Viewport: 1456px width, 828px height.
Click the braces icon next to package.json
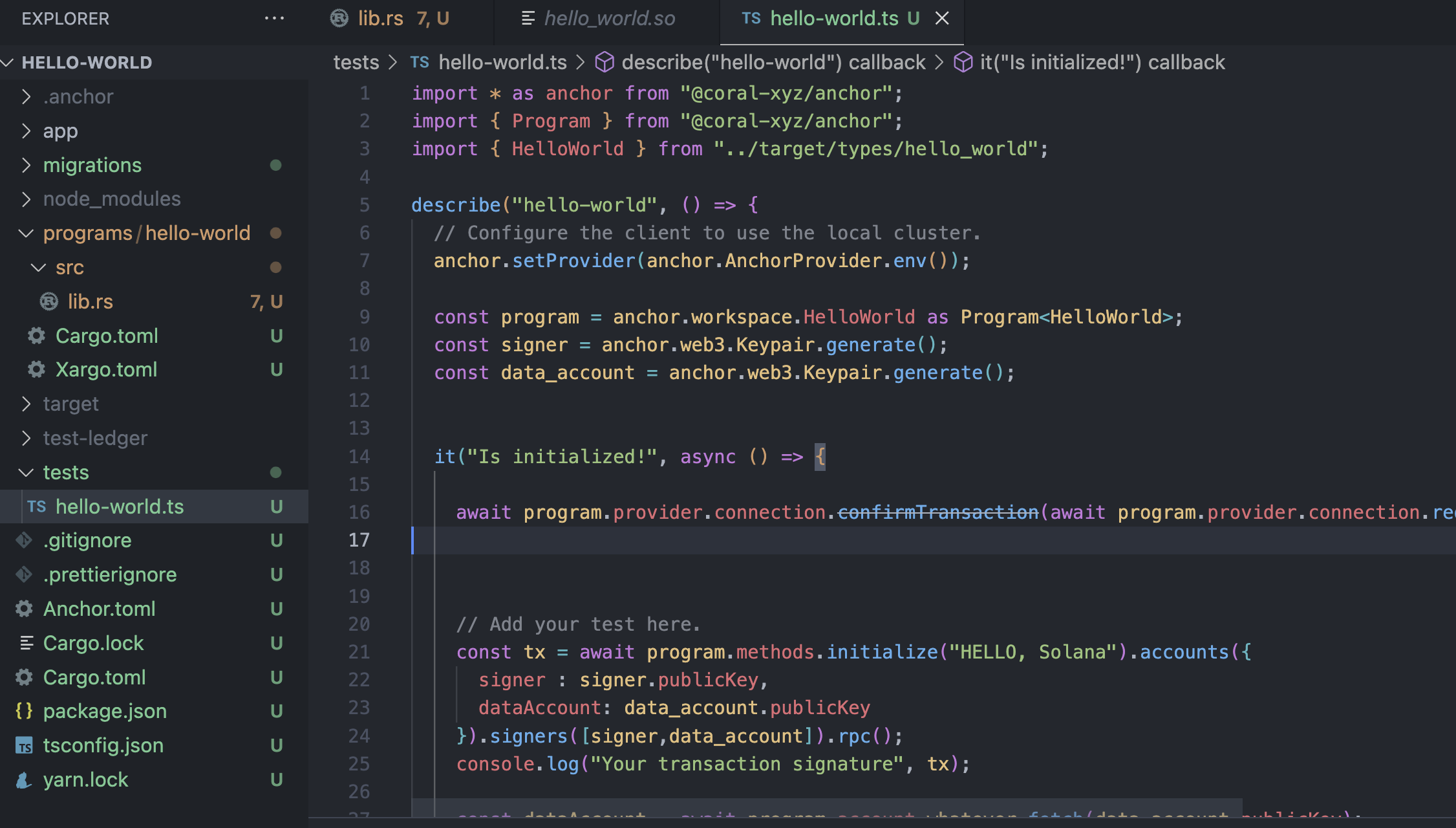pyautogui.click(x=24, y=711)
